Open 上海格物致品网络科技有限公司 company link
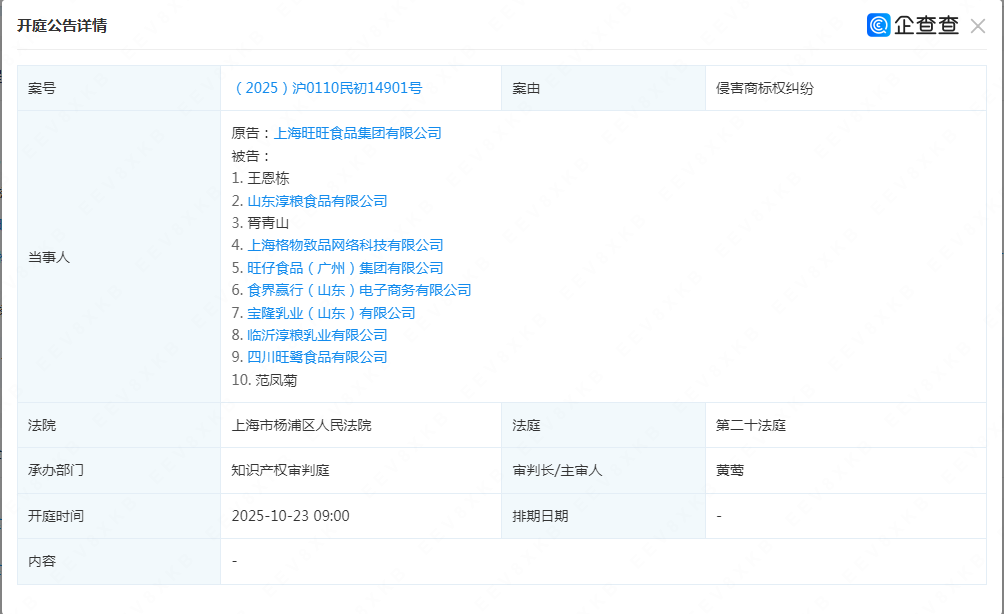1004x614 pixels. pos(345,245)
